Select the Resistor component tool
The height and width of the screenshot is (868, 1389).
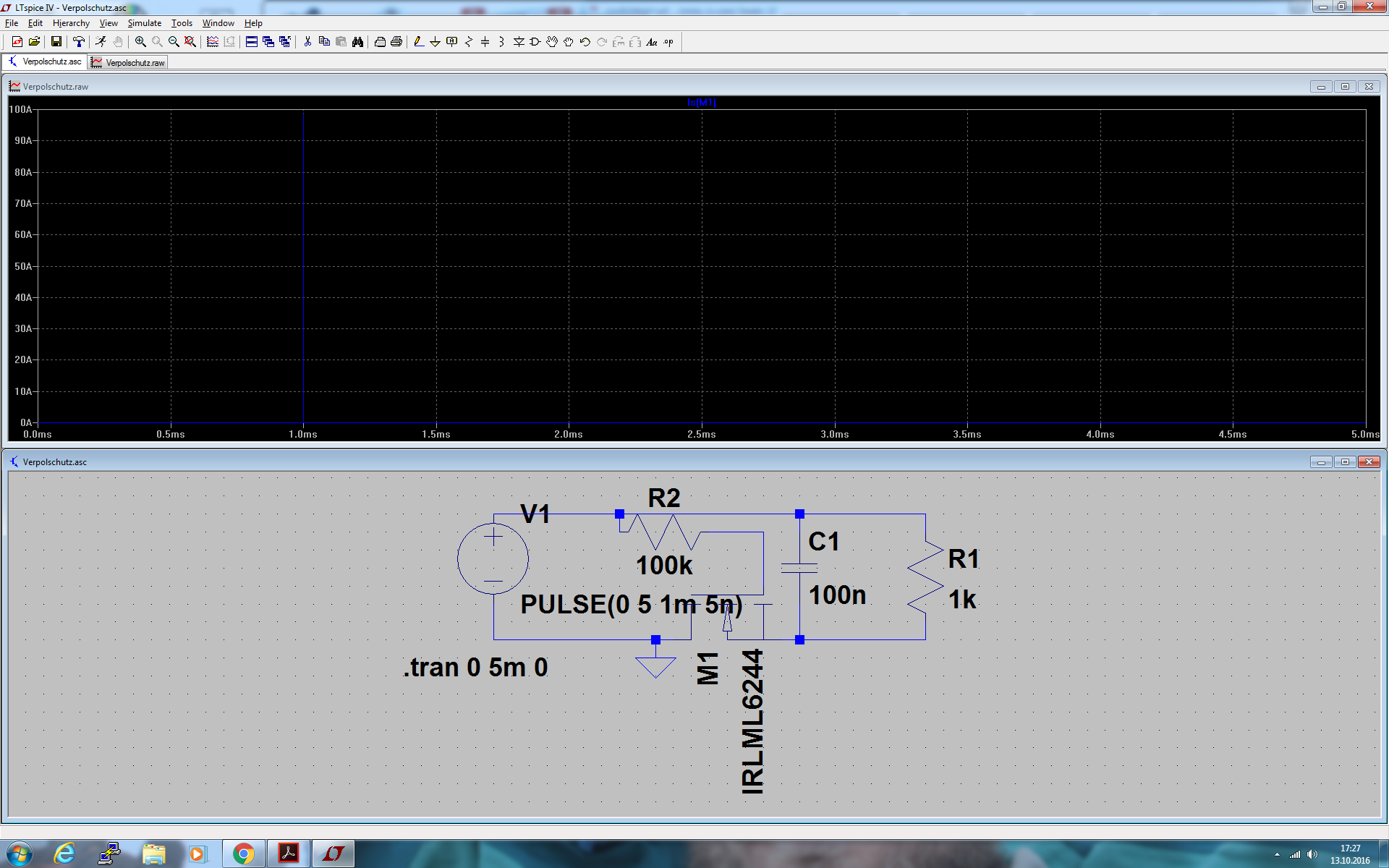tap(469, 42)
